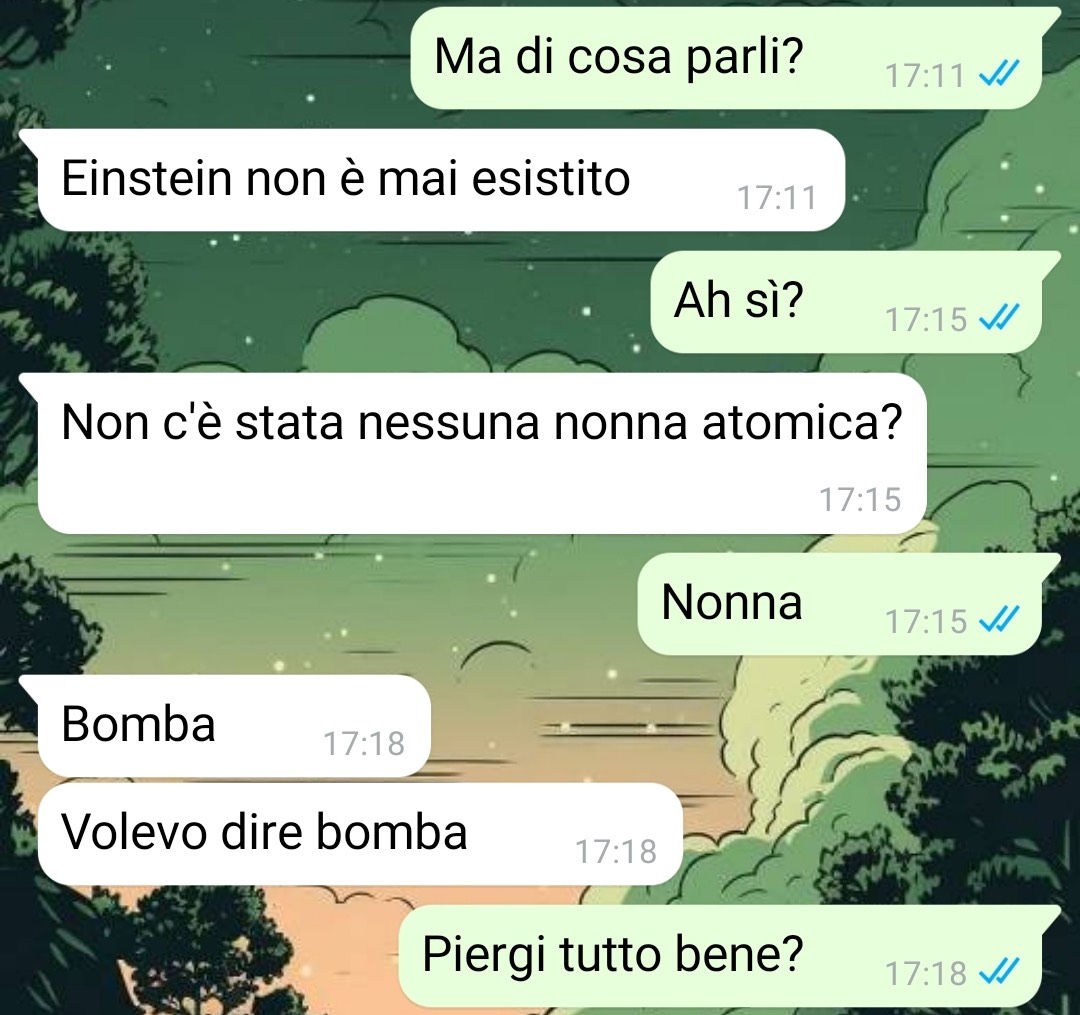Tap the "Volevo dire bomba" message
1080x1015 pixels.
click(360, 833)
